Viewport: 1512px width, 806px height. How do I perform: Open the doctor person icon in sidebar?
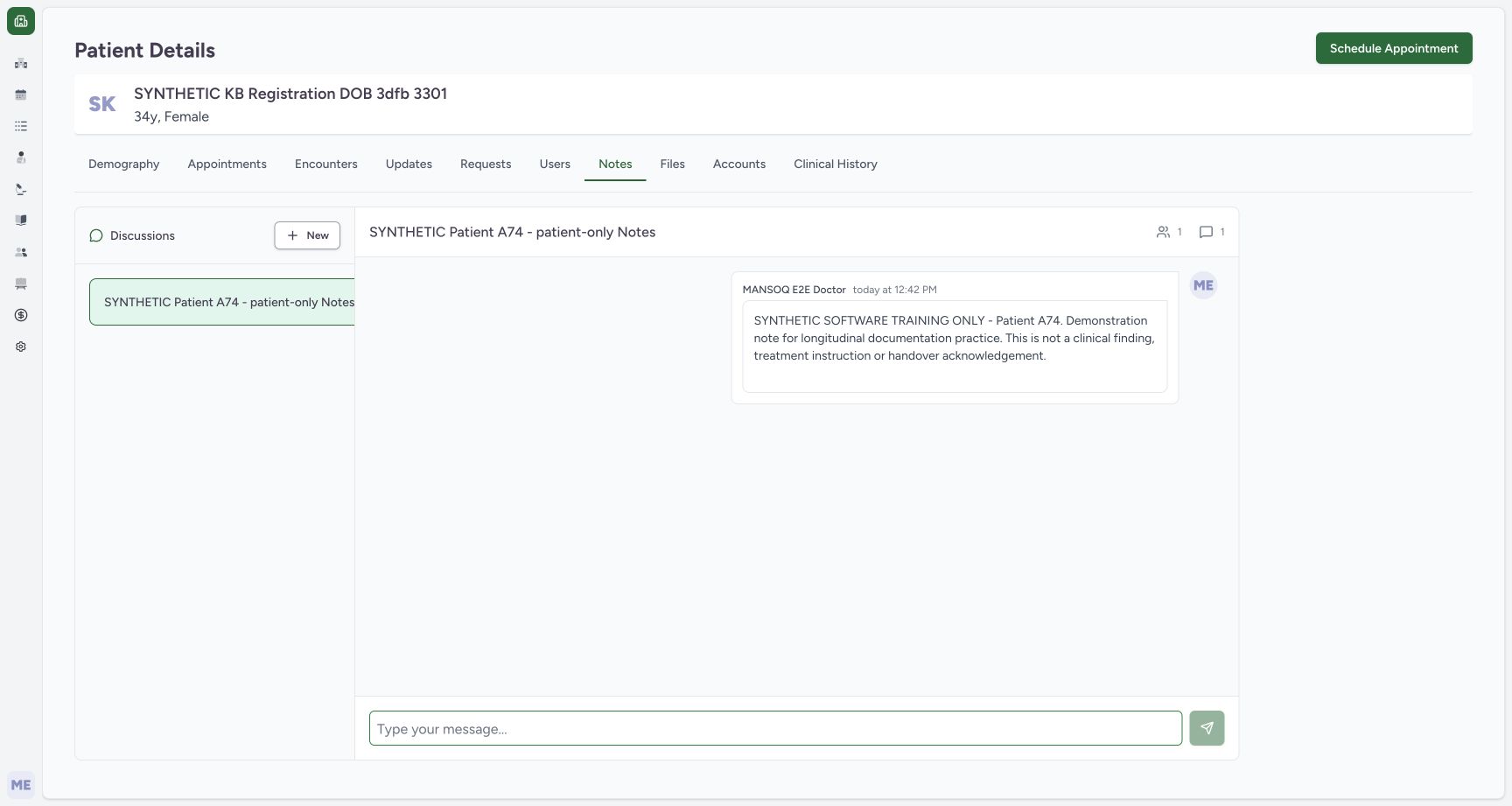[x=21, y=158]
